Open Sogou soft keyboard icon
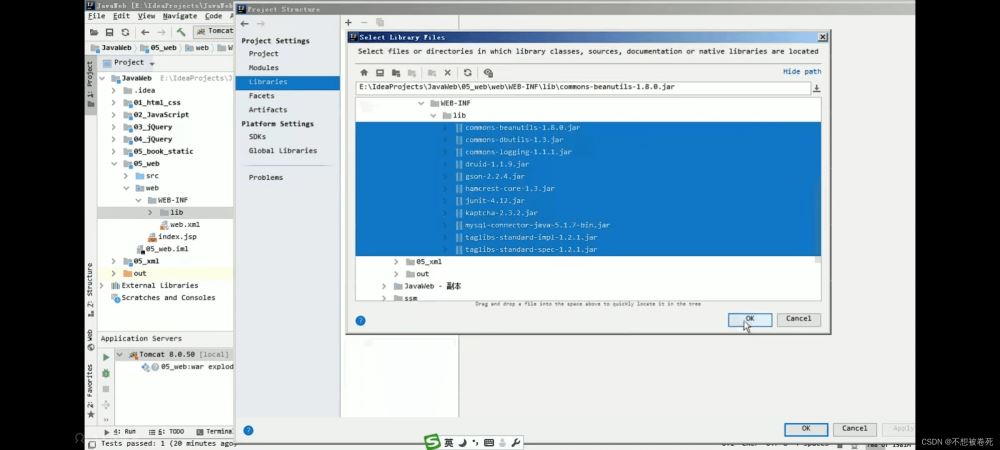 pos(489,443)
